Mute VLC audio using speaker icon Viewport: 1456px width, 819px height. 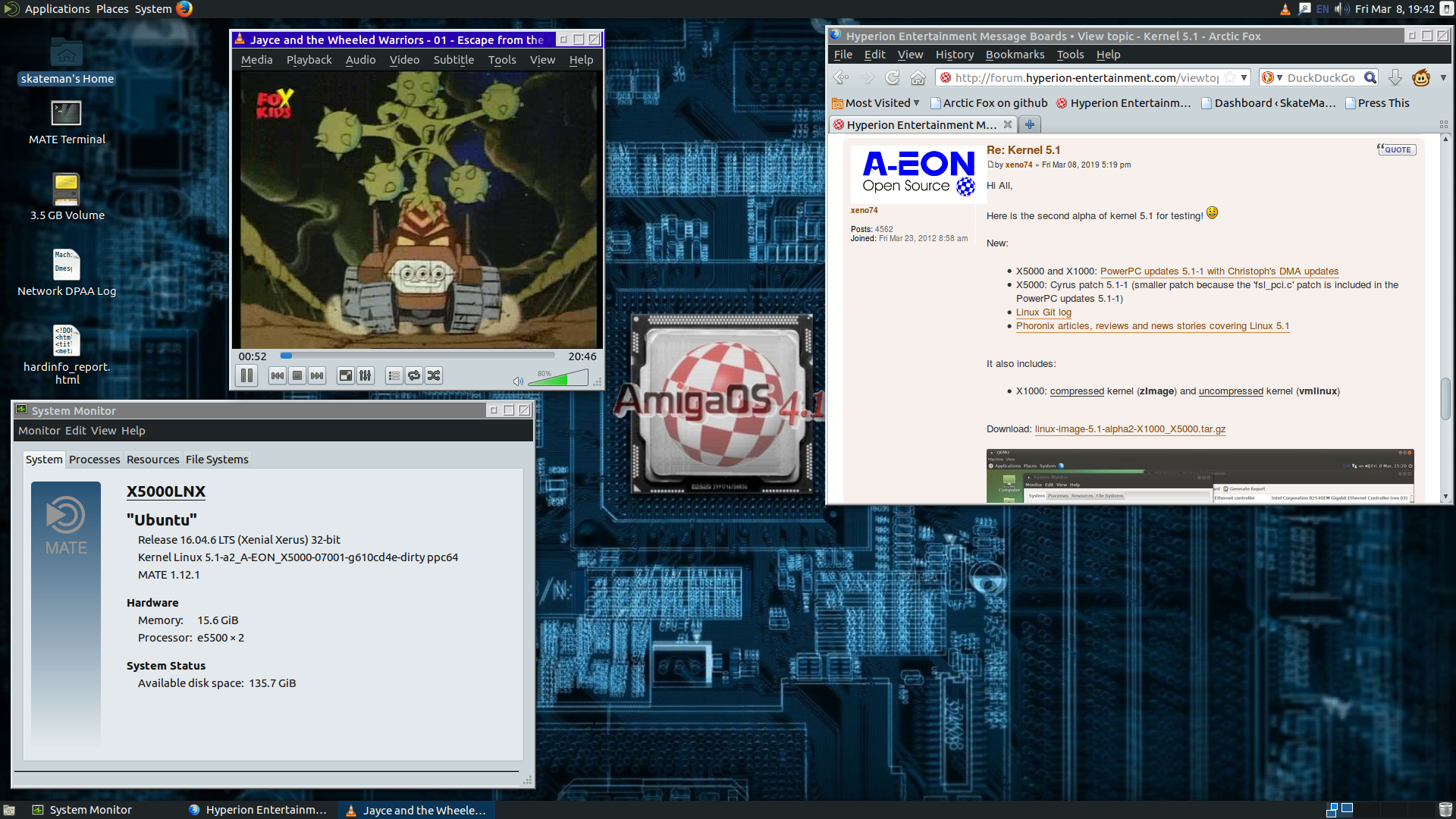pos(518,381)
